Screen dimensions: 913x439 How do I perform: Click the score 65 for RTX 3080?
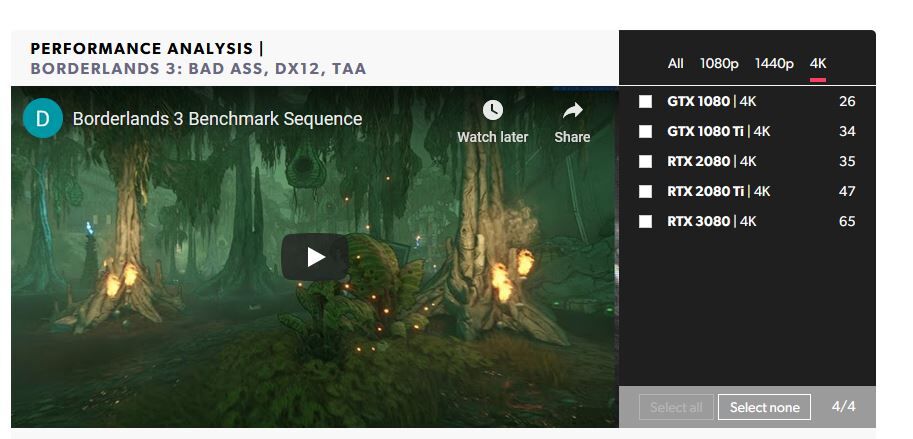coord(847,221)
